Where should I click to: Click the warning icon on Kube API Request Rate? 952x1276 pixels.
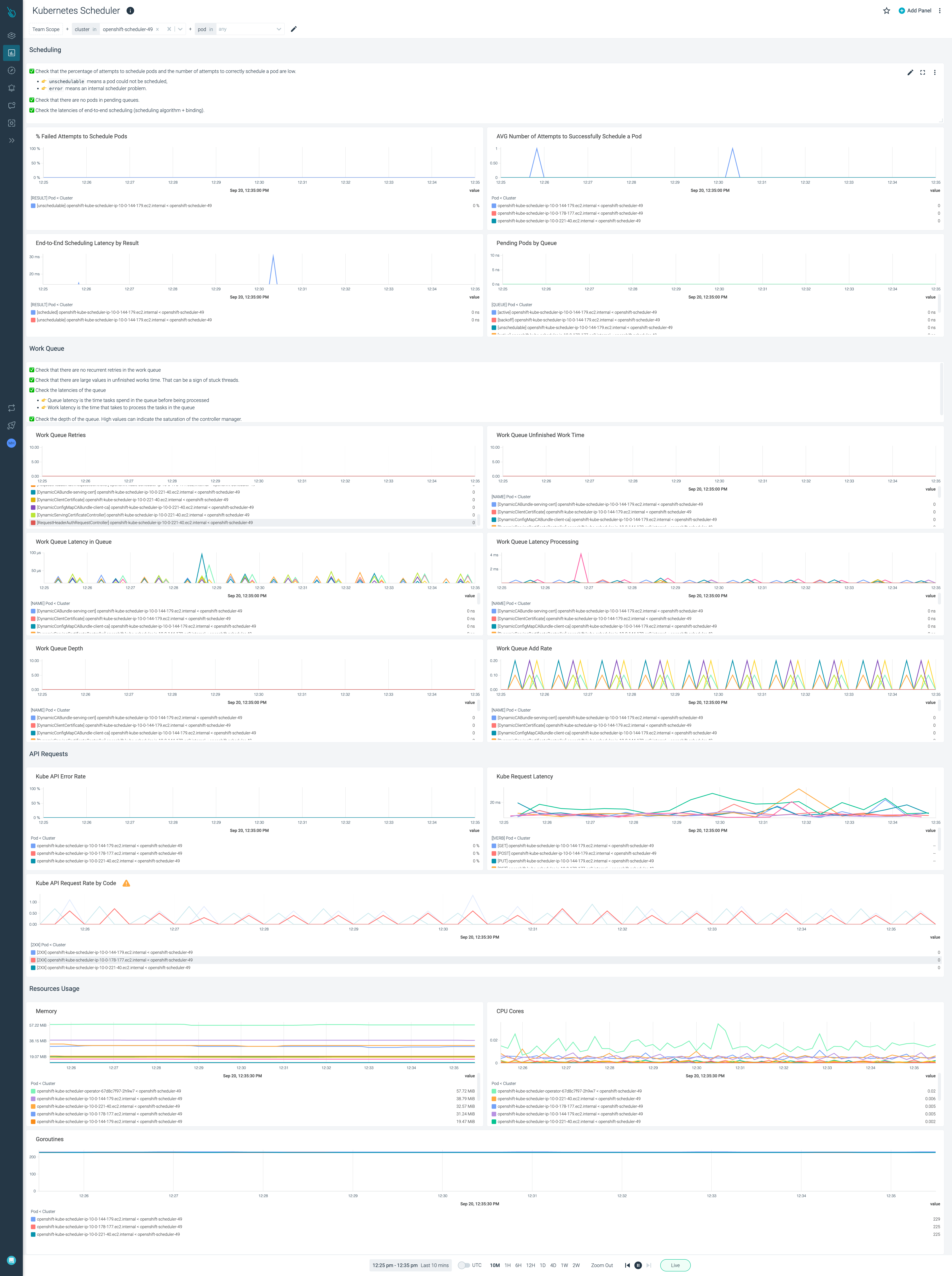tap(126, 883)
